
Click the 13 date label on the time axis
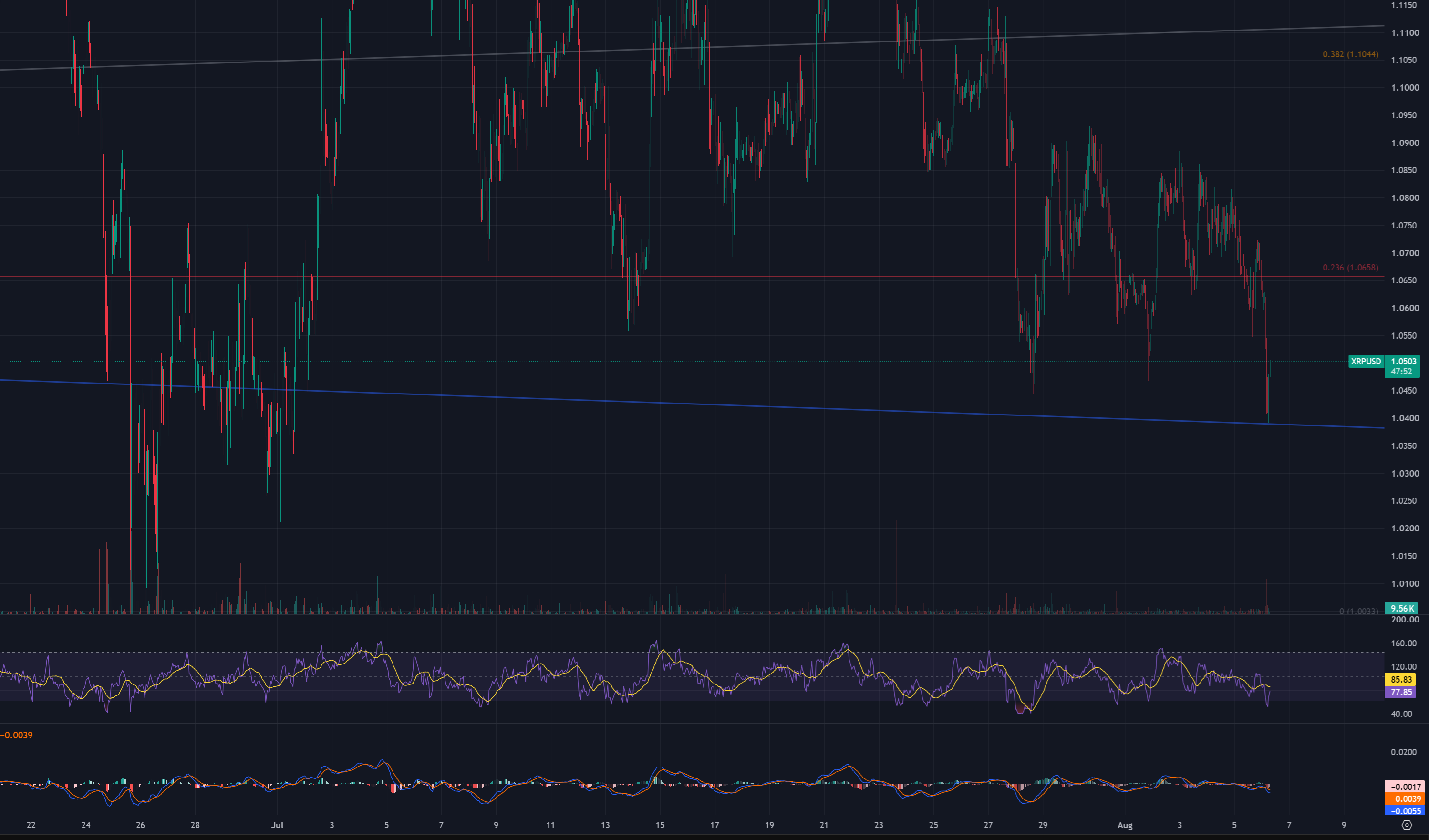[x=605, y=825]
